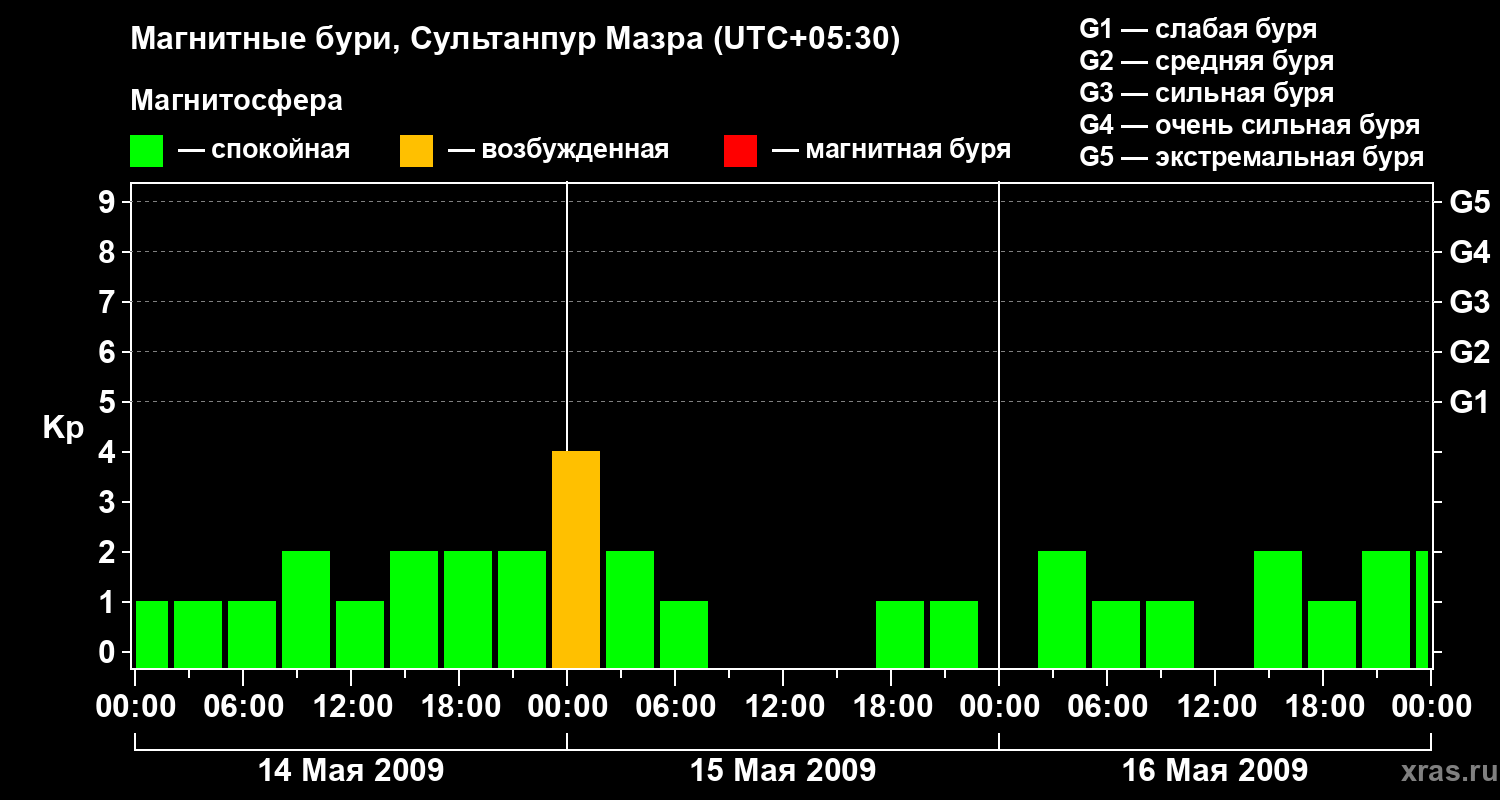Select the '15 Мая 2009' date label

pos(783,770)
